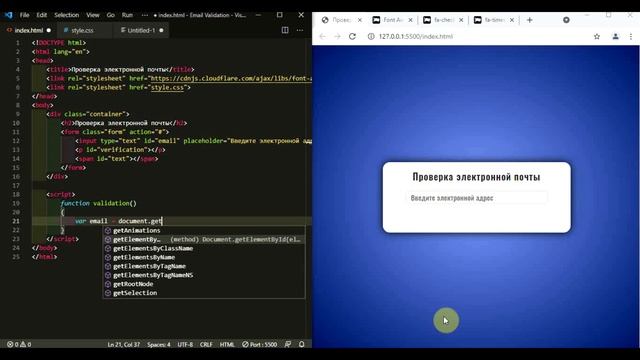Open browser three-dot menu
The height and width of the screenshot is (360, 640).
631,36
